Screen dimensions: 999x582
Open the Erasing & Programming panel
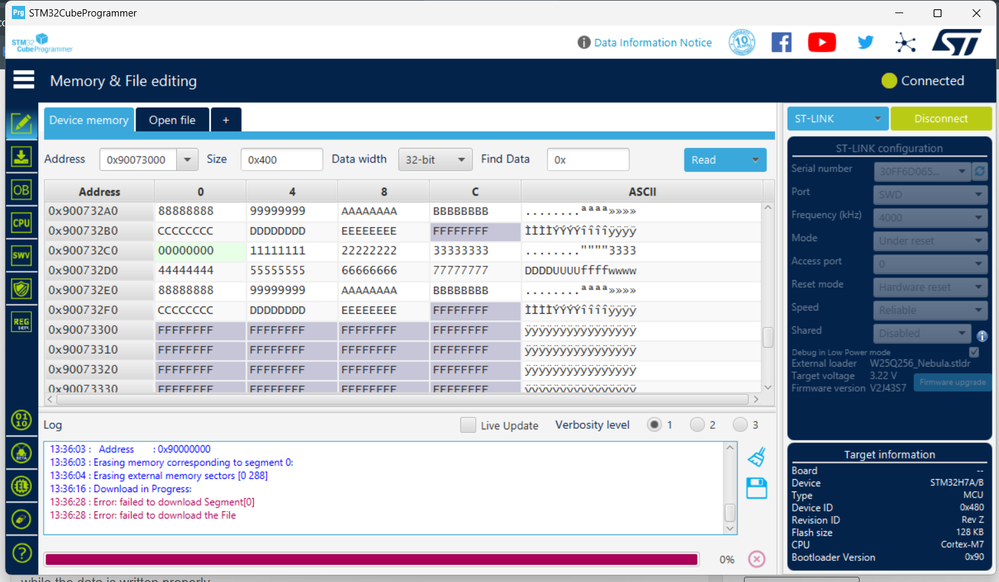(21, 156)
